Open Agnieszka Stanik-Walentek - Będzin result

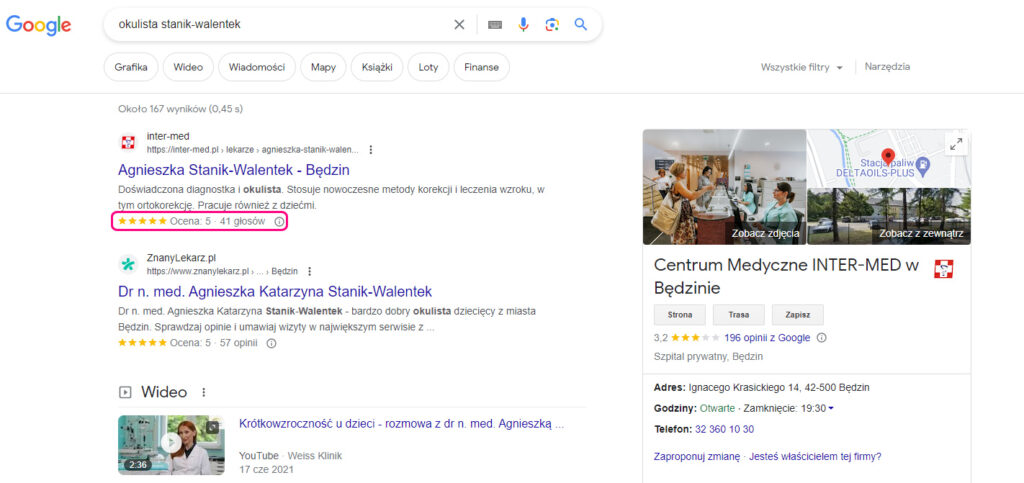click(x=234, y=170)
